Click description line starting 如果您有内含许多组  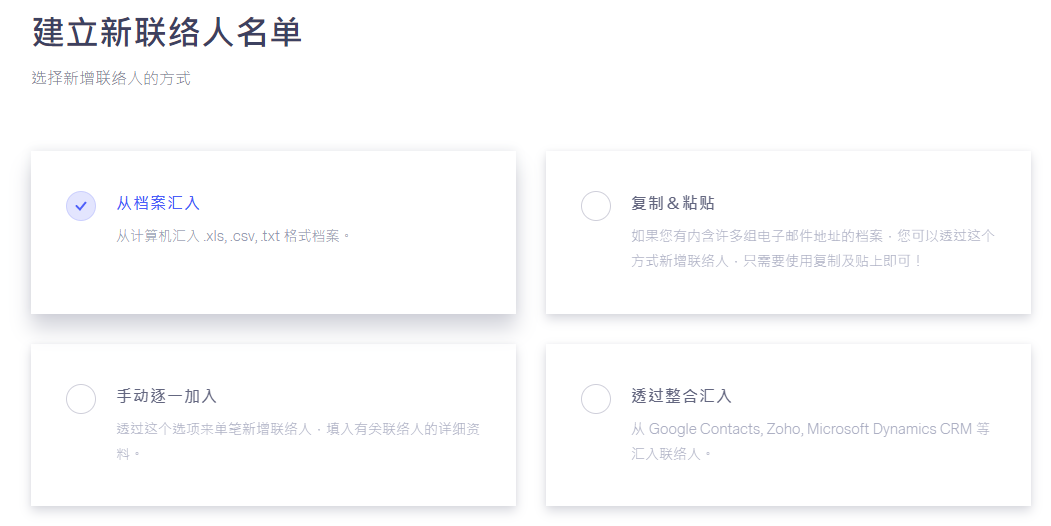[x=813, y=236]
